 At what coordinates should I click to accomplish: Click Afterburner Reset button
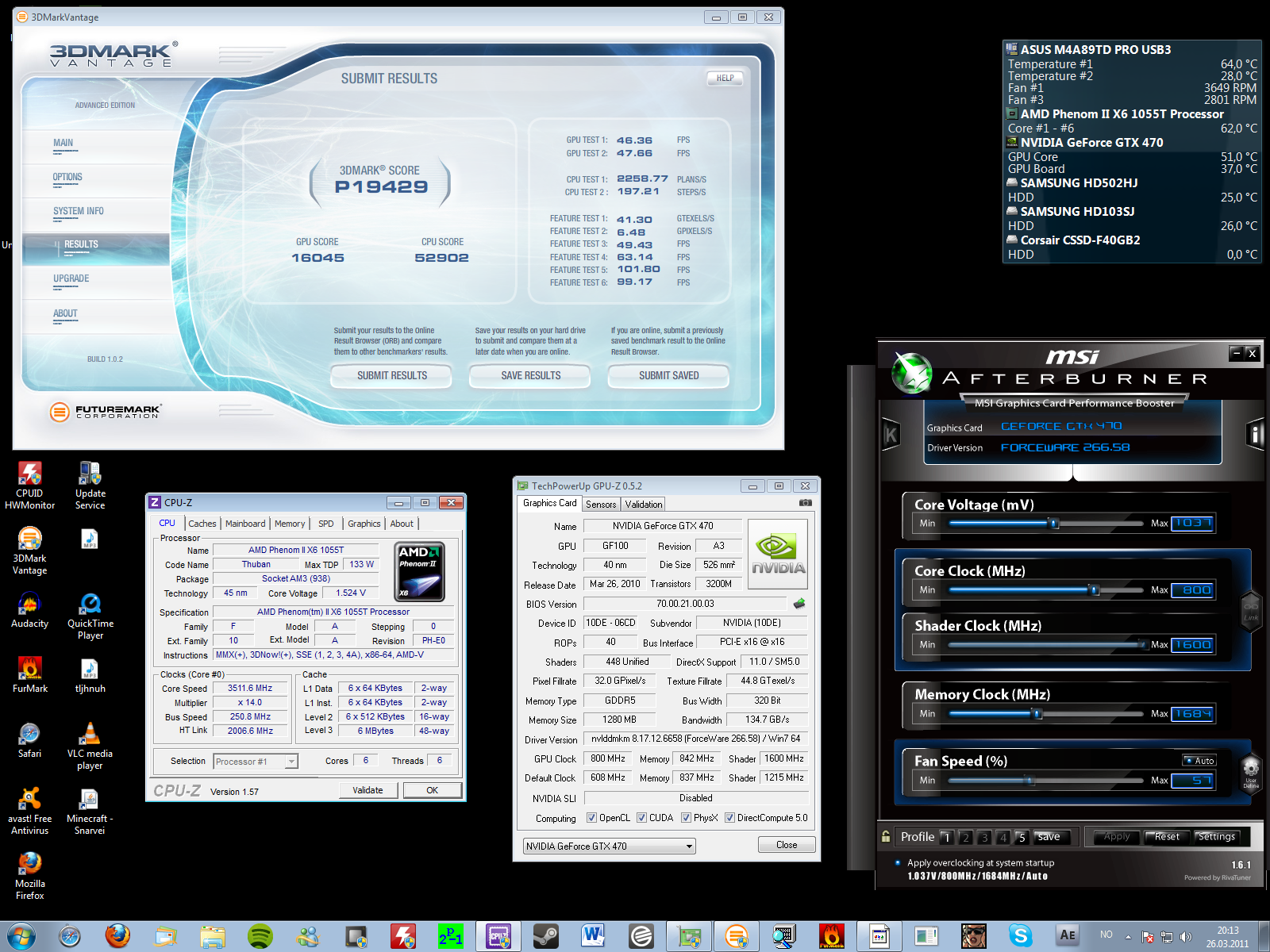click(x=1167, y=837)
